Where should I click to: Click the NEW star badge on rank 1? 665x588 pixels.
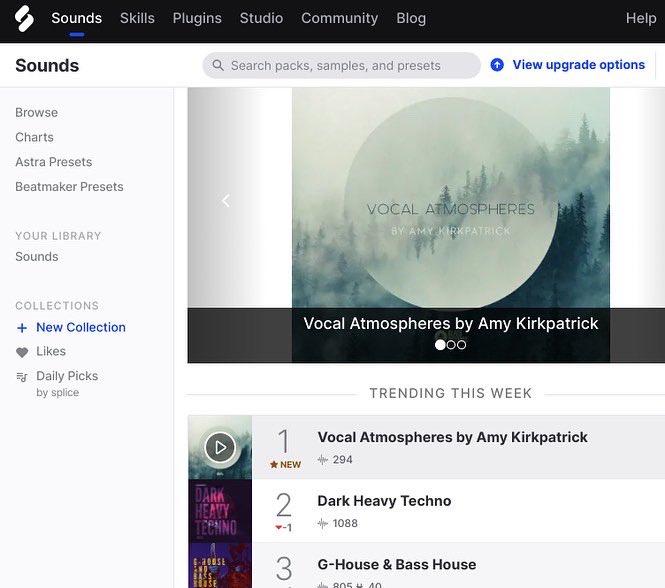pos(285,465)
